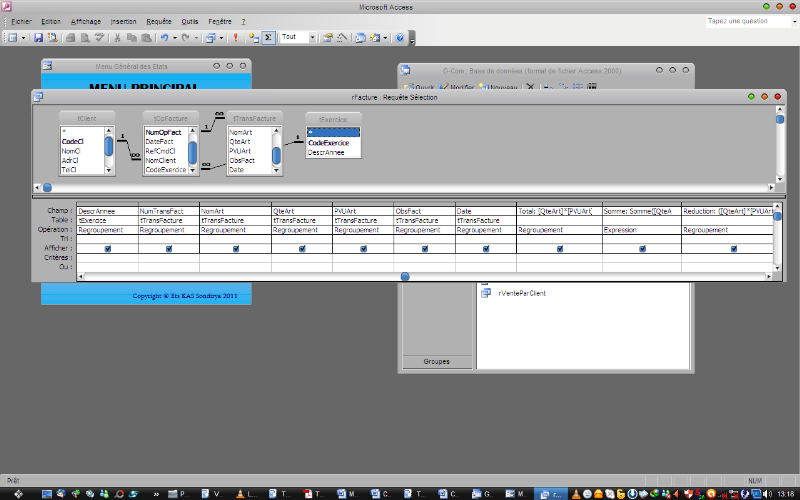This screenshot has height=500, width=800.
Task: Click the Cut scissors icon
Action: (x=118, y=37)
